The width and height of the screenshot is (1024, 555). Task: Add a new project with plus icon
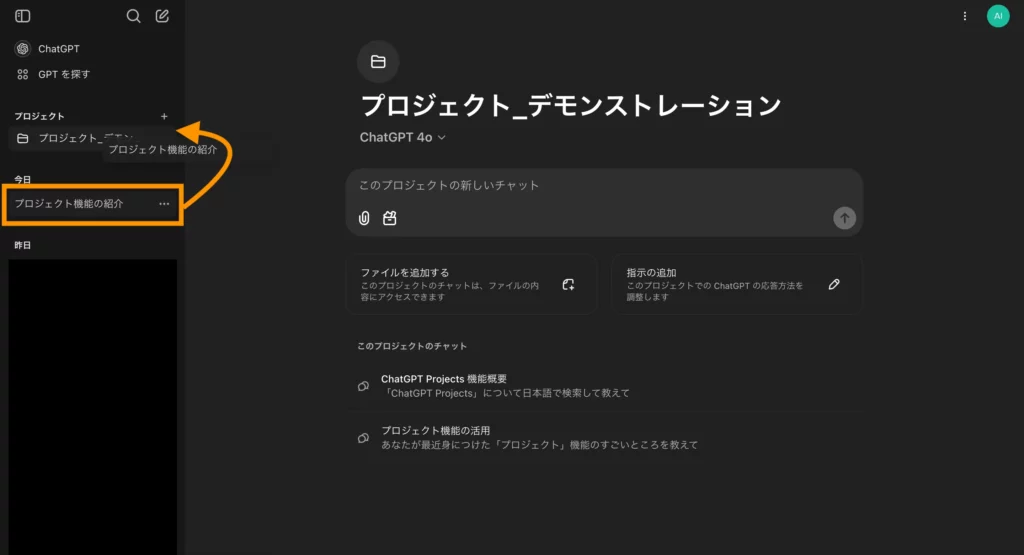(165, 117)
